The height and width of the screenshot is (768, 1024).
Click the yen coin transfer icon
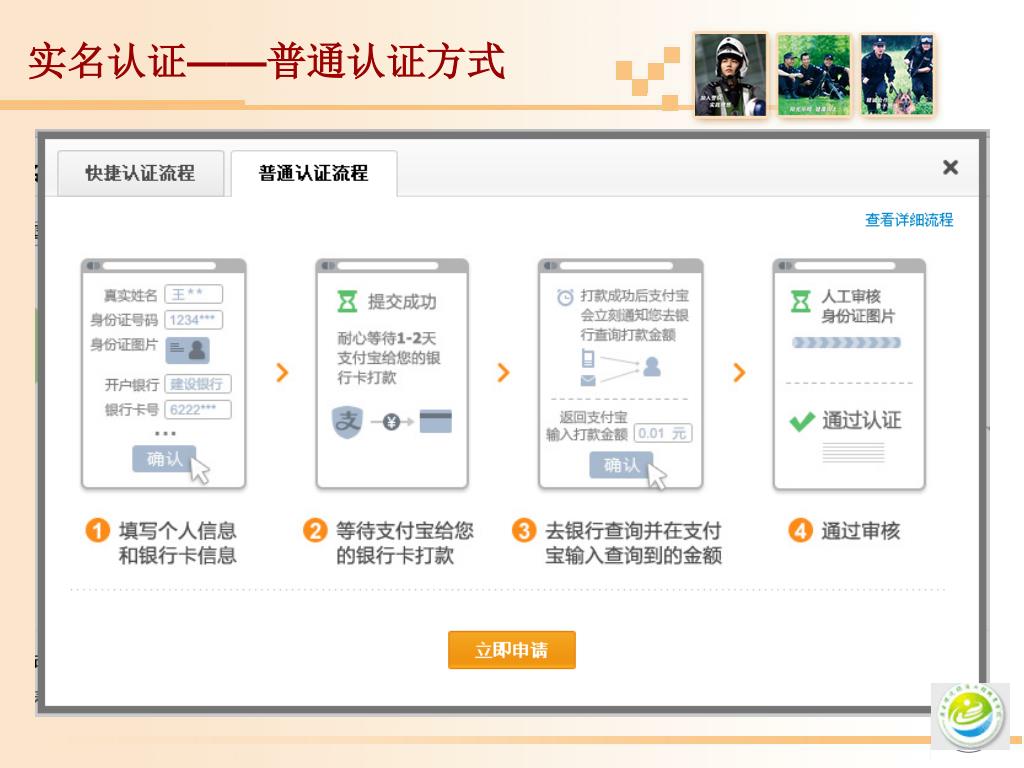click(392, 423)
